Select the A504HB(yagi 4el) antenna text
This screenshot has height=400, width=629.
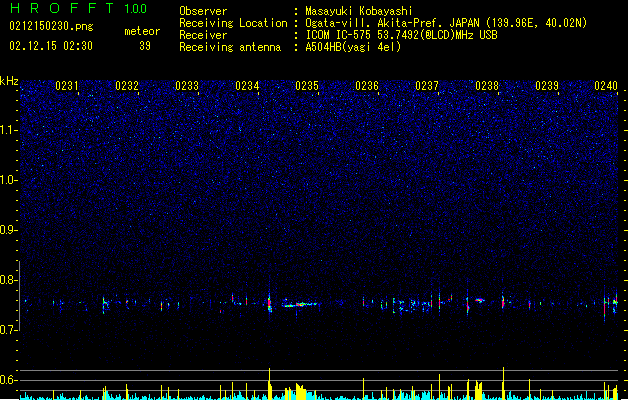tap(353, 47)
